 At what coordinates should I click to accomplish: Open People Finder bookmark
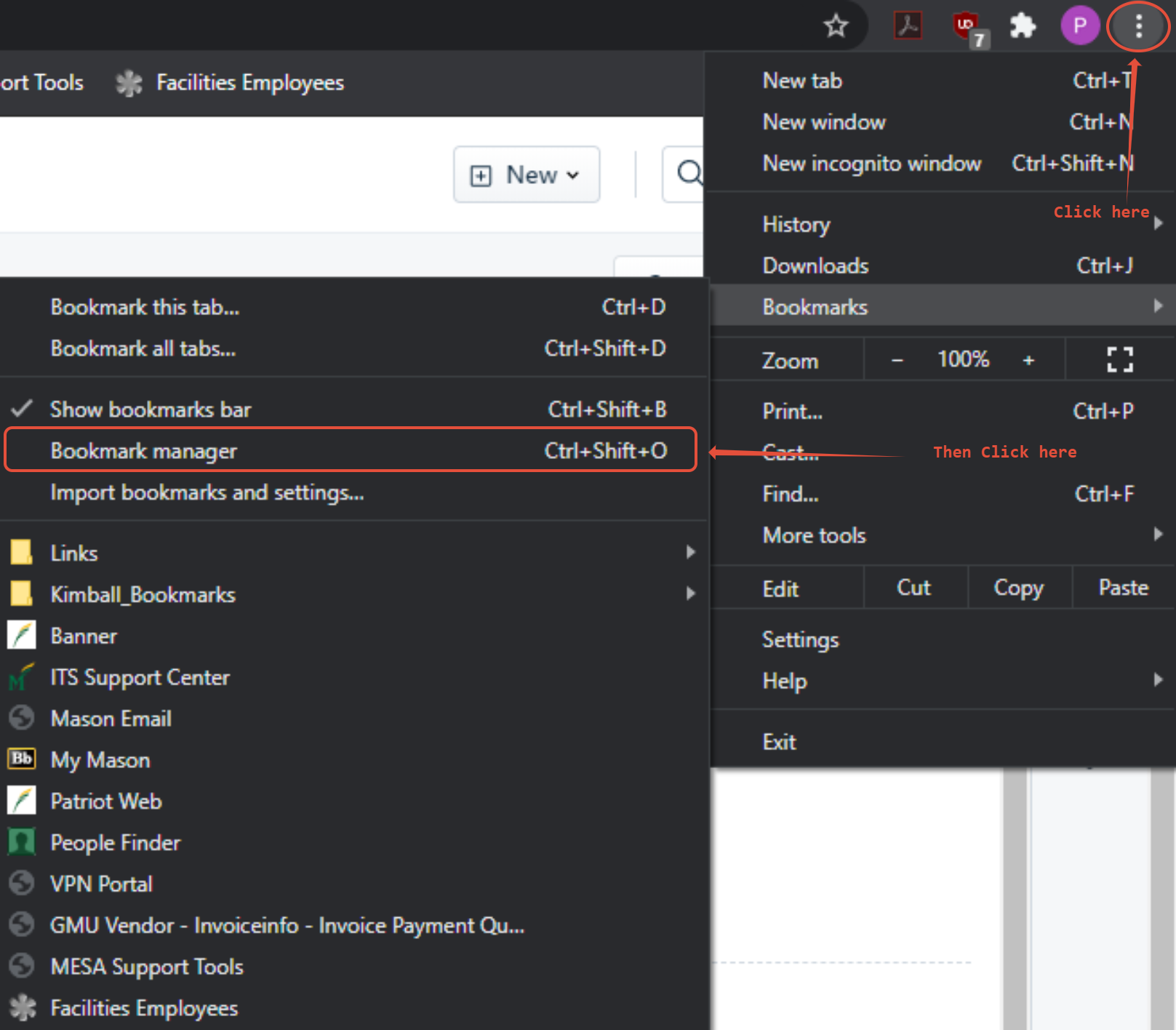(x=353, y=842)
